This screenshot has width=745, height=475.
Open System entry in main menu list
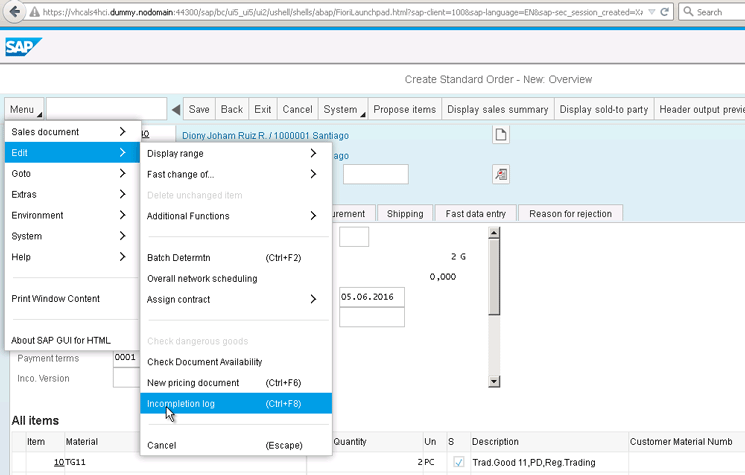72,236
